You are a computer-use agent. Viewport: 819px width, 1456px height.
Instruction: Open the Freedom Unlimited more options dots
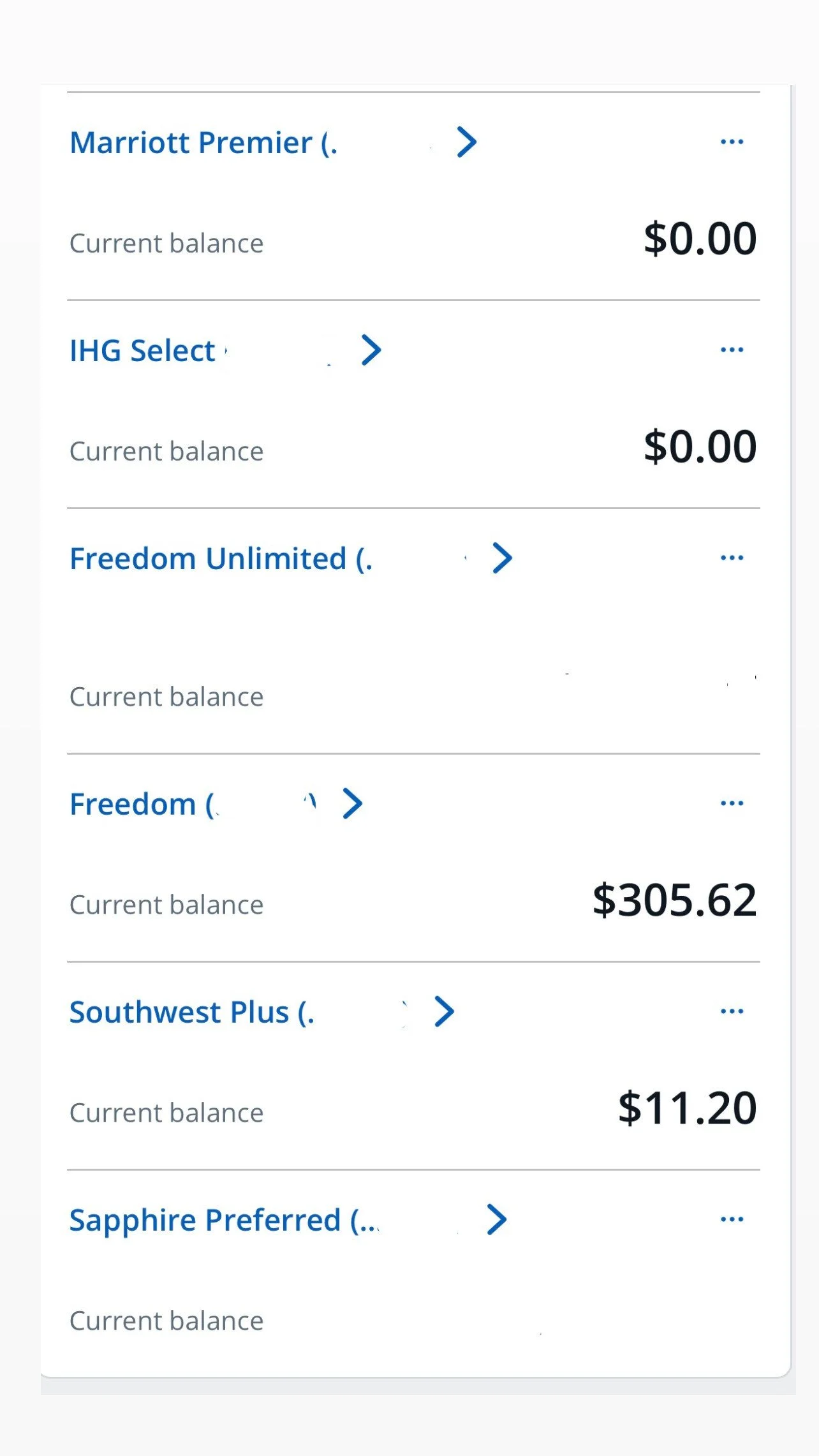[x=732, y=558]
